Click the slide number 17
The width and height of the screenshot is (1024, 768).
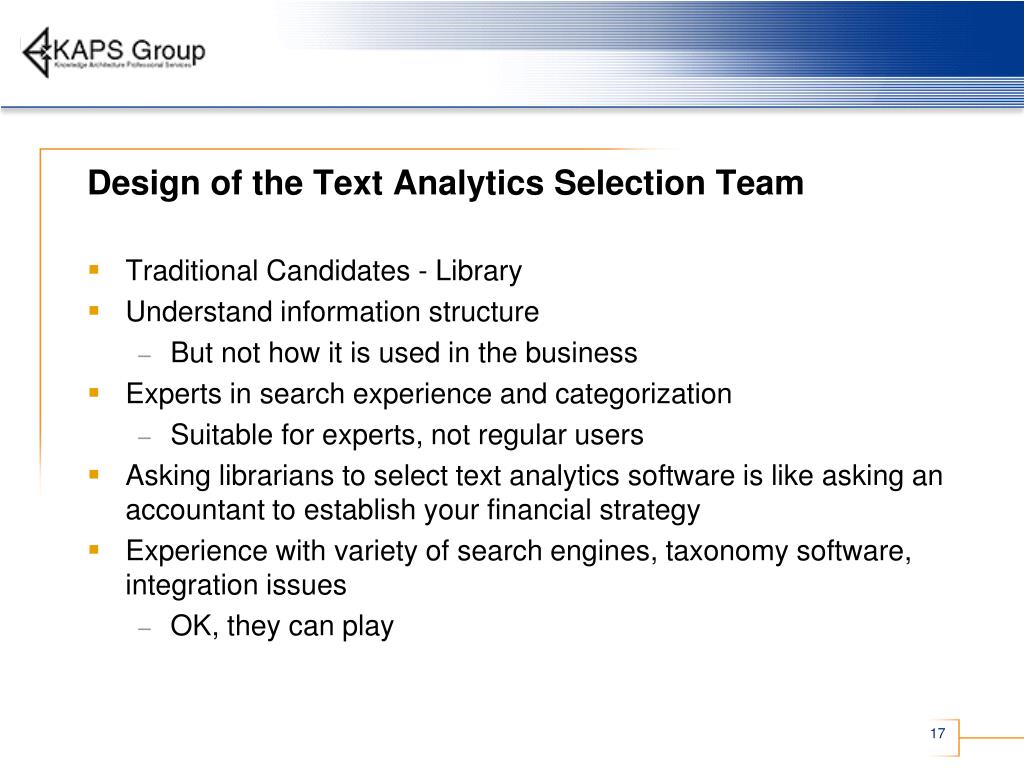[x=938, y=733]
